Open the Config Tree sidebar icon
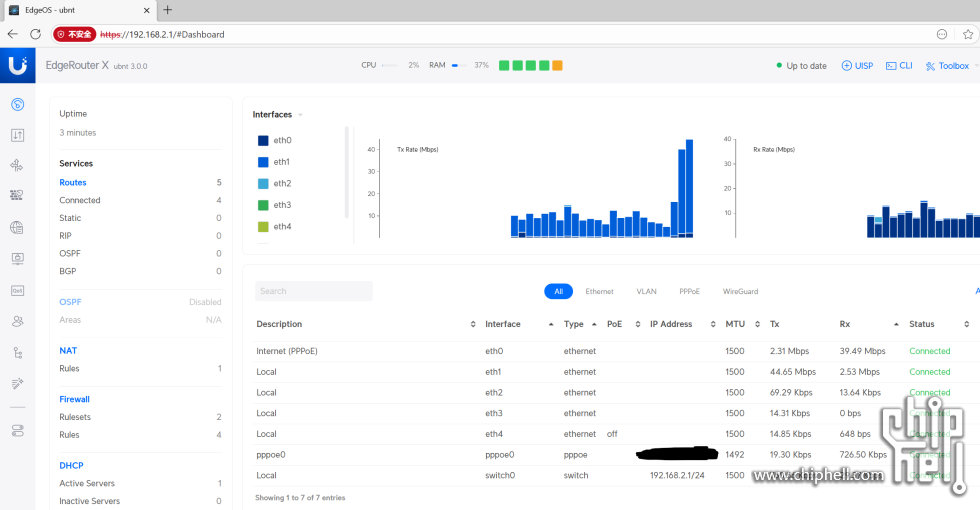The image size is (980, 510). coord(18,353)
